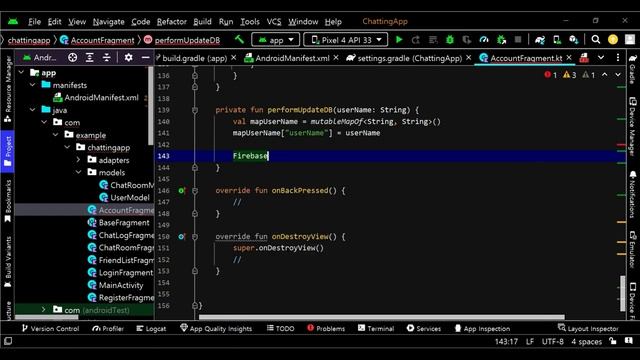The height and width of the screenshot is (360, 640).
Task: Open the app run configuration dropdown
Action: (276, 40)
